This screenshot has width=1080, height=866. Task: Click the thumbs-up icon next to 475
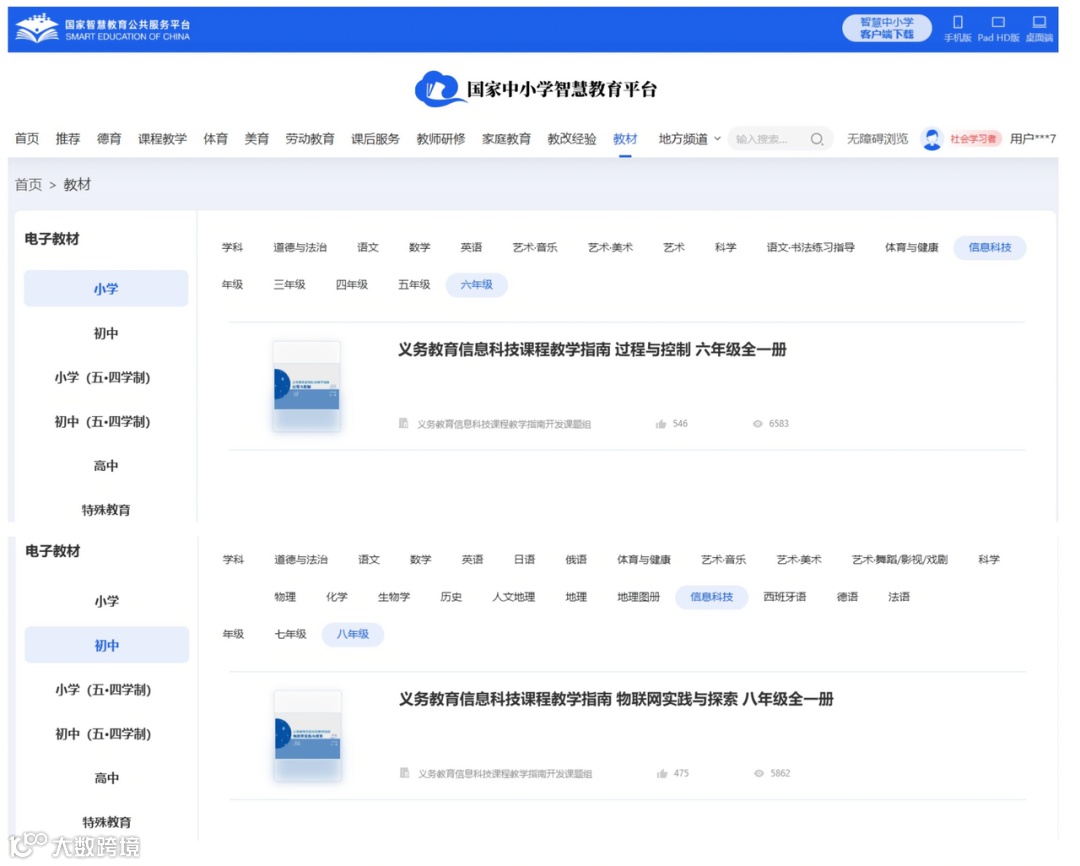pos(663,774)
